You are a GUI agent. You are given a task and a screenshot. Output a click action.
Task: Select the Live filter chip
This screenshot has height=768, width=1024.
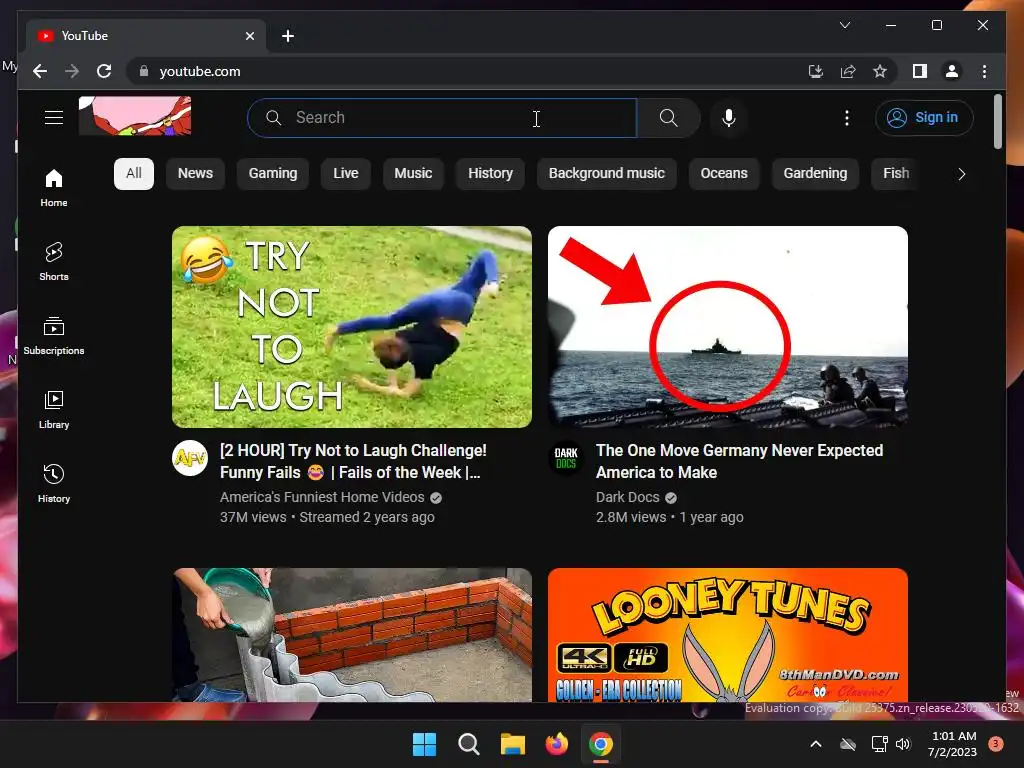(345, 174)
